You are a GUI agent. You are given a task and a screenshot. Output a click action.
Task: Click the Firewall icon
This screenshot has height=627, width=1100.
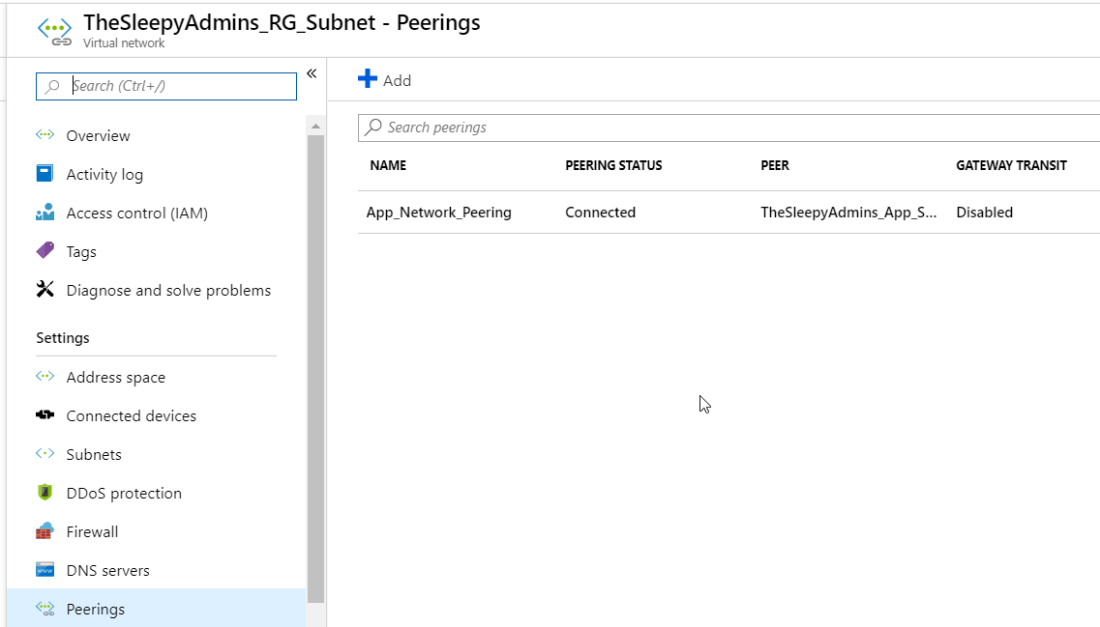(44, 532)
